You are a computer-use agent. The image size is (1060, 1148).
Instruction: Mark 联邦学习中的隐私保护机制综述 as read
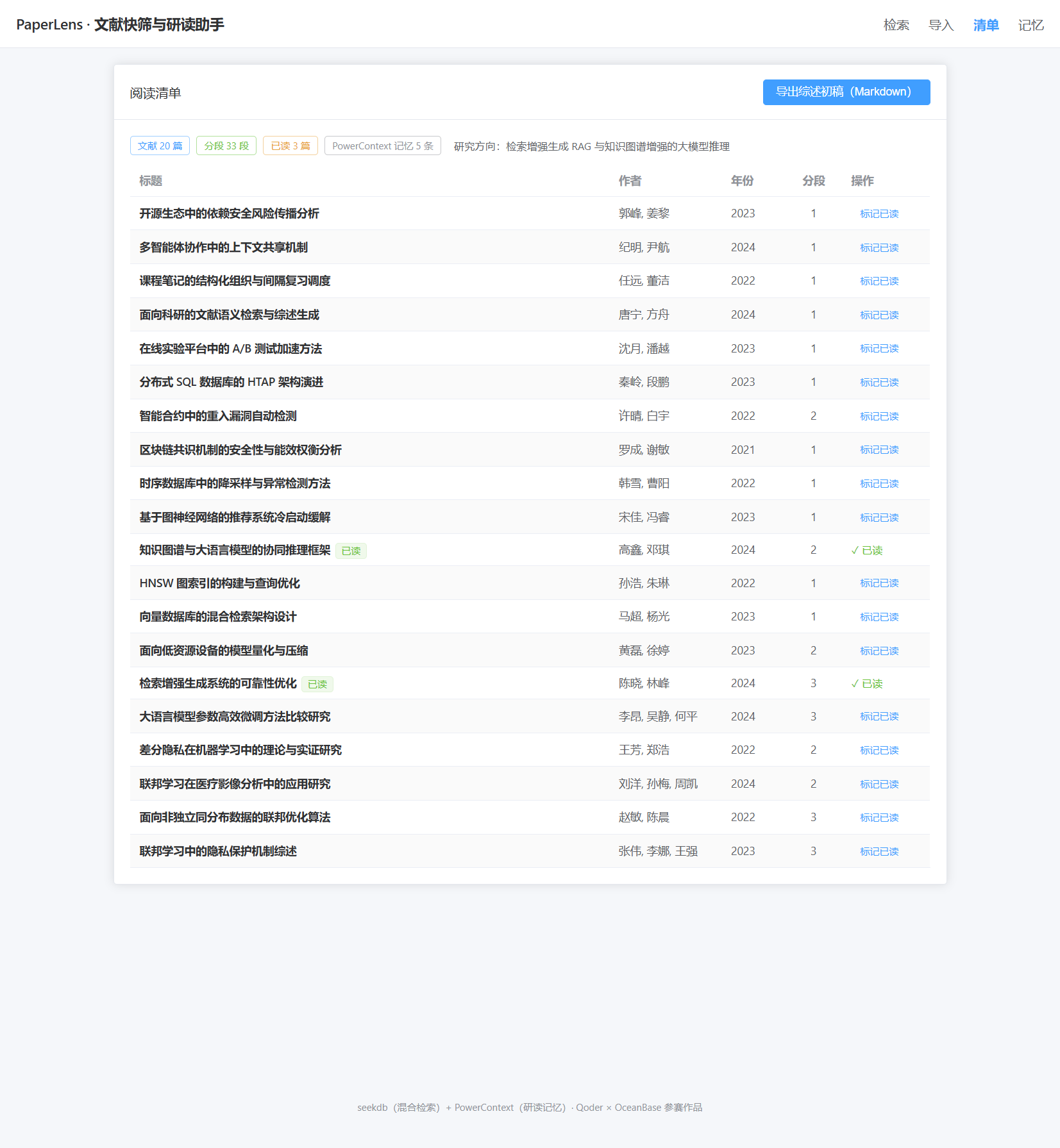[x=879, y=851]
